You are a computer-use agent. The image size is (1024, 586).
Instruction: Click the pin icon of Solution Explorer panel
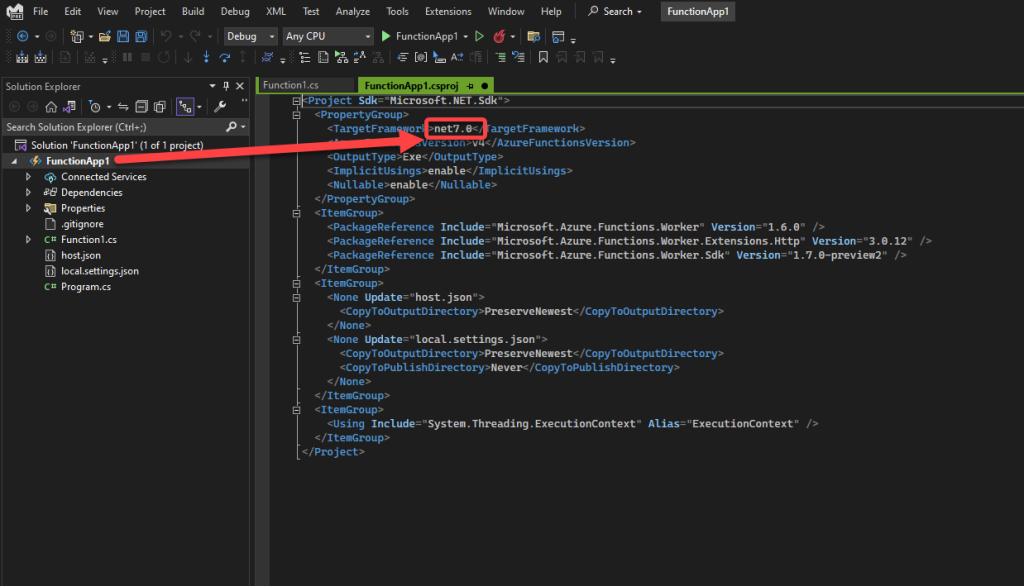226,86
